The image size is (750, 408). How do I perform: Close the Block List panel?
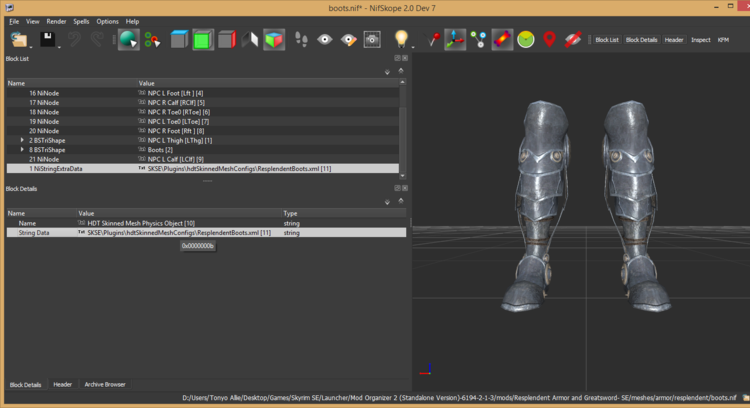point(405,58)
